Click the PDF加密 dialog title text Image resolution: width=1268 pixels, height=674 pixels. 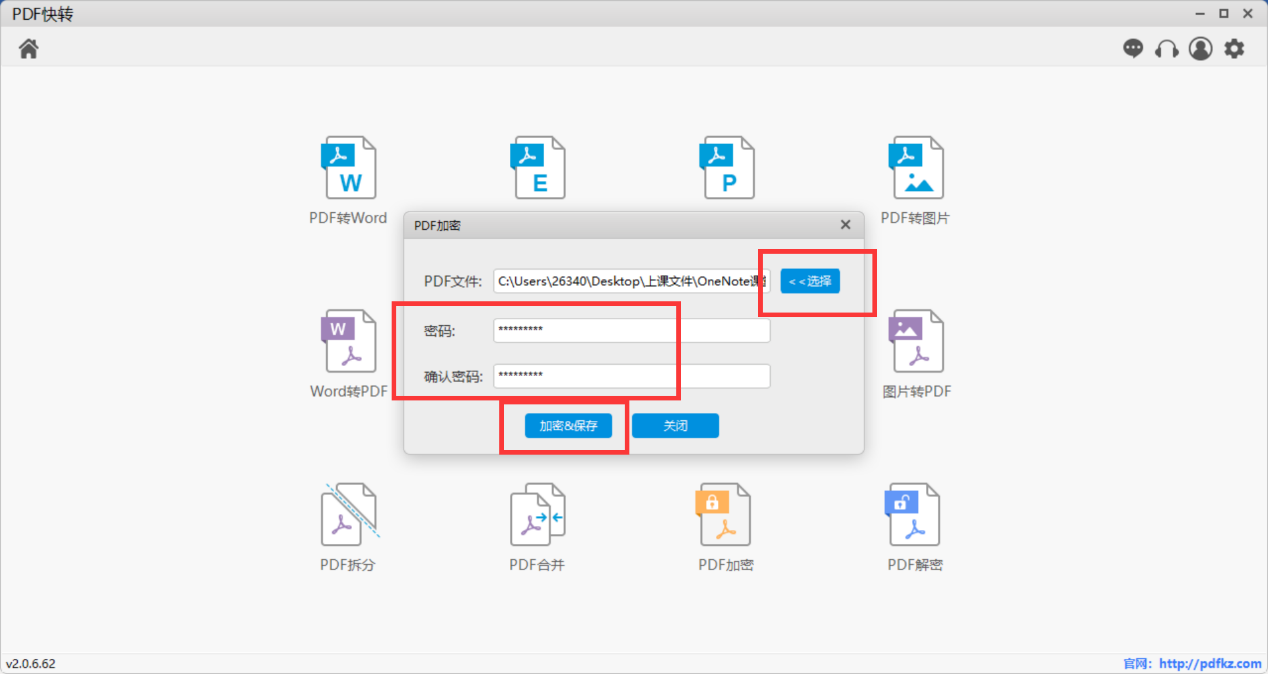tap(438, 226)
